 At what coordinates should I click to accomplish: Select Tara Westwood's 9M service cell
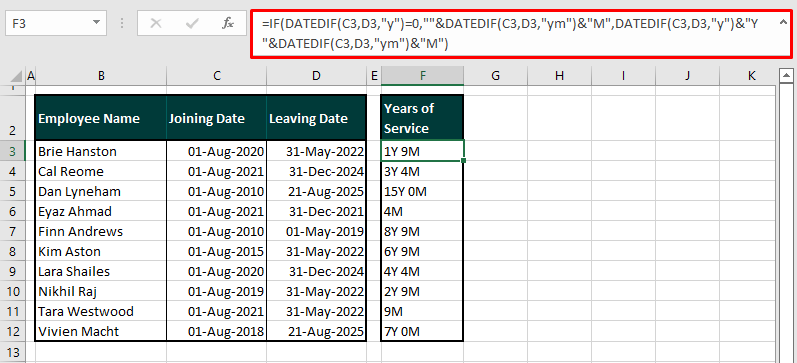point(422,312)
